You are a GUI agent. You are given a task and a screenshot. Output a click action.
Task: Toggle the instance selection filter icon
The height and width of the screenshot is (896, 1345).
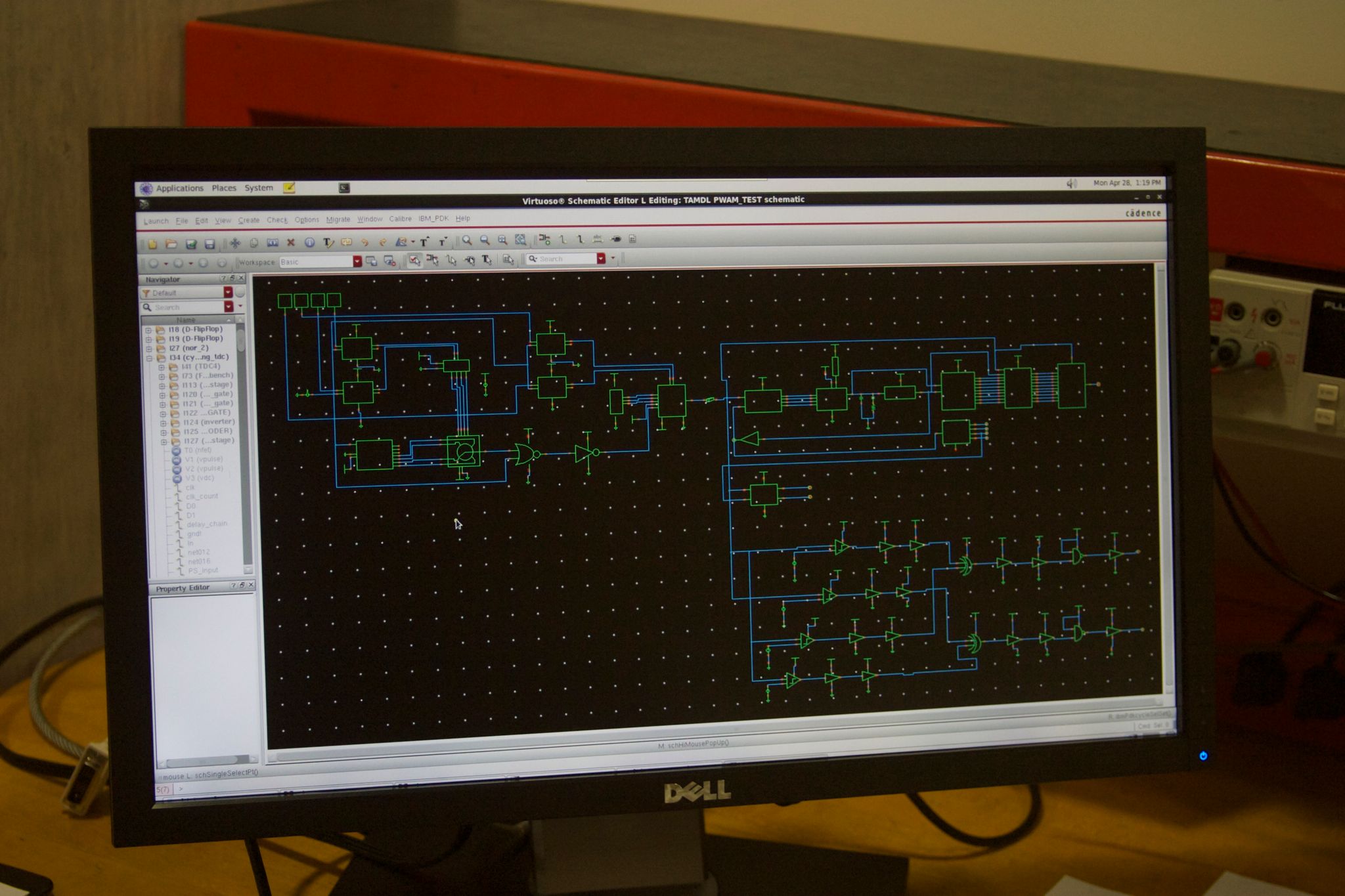[x=433, y=260]
